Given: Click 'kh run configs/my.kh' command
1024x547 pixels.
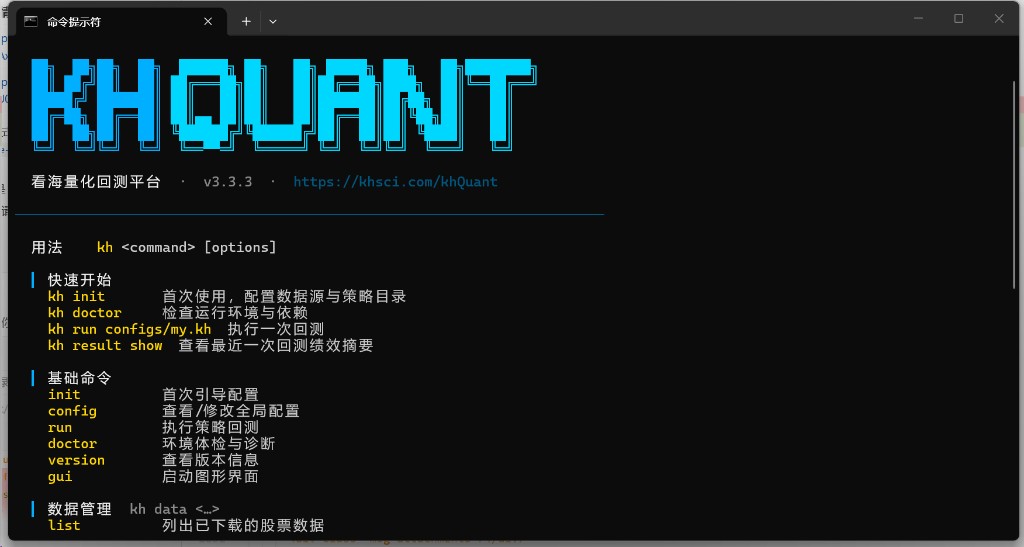Looking at the screenshot, I should 129,329.
